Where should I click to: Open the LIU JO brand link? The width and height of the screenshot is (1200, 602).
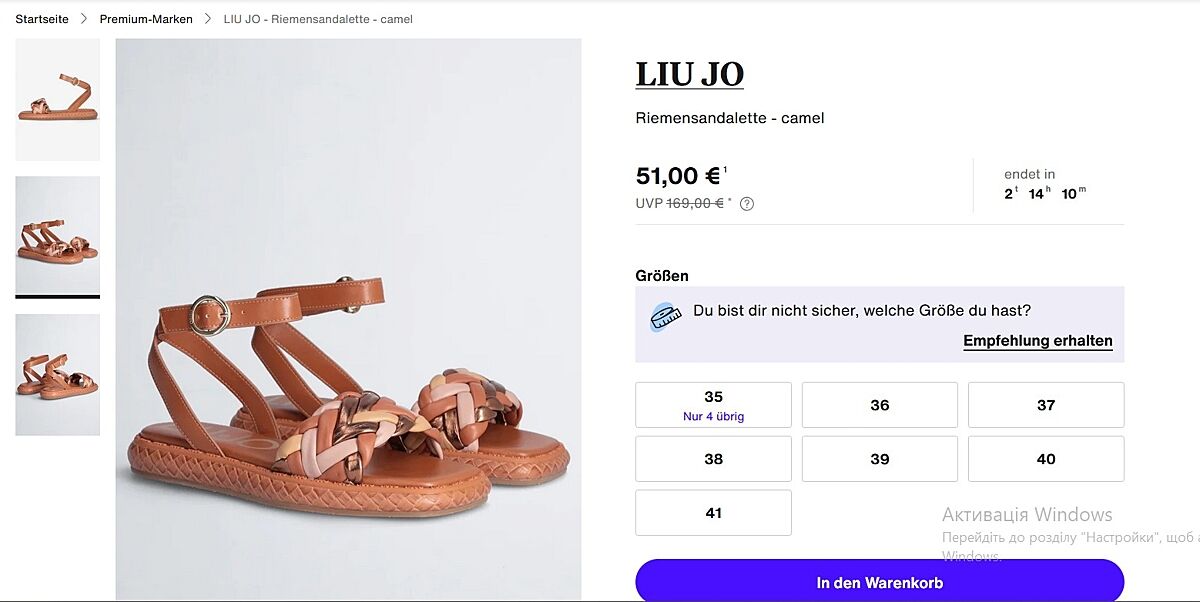click(x=689, y=75)
